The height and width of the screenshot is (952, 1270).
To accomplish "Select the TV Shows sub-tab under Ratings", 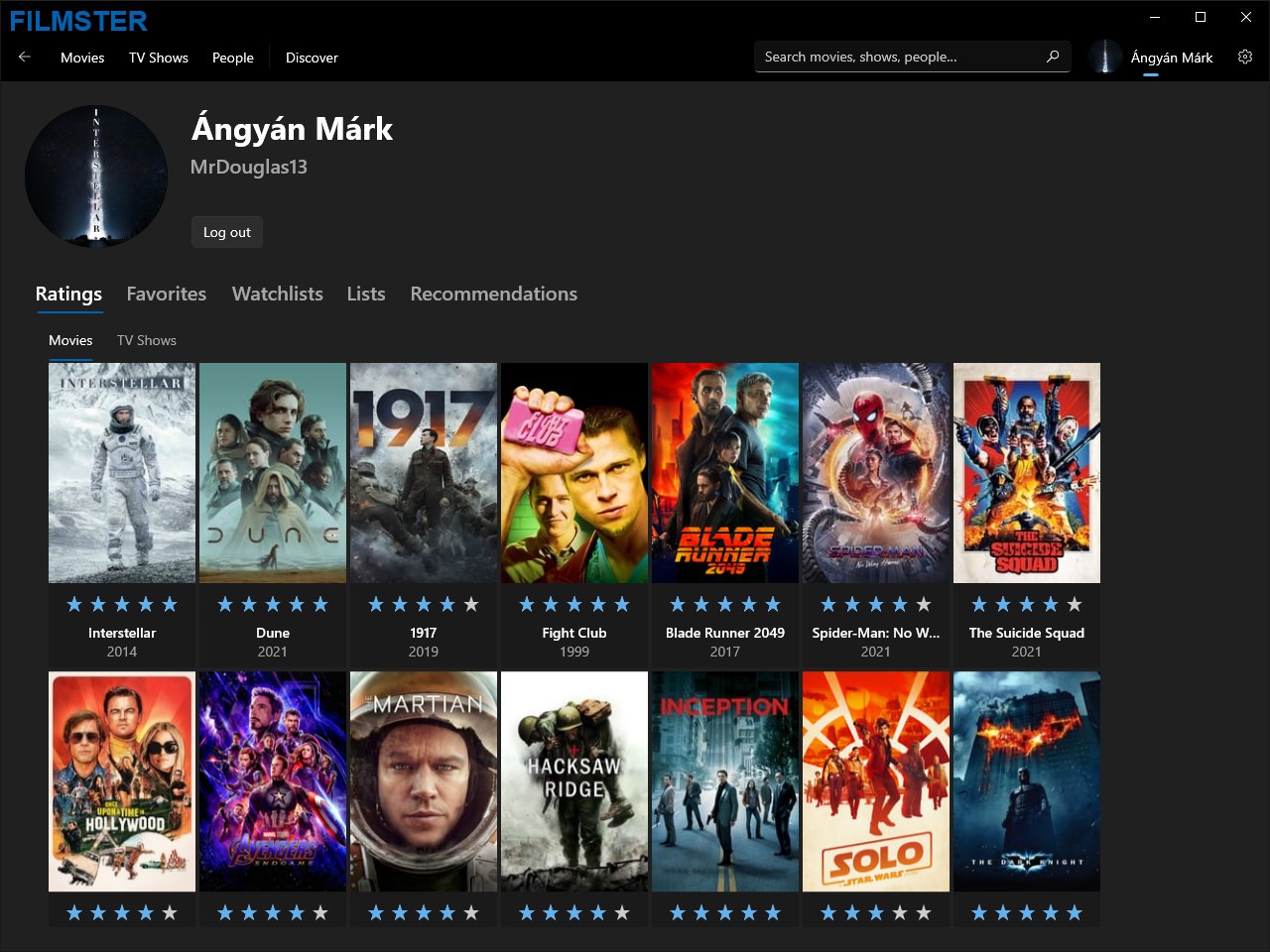I will point(147,340).
